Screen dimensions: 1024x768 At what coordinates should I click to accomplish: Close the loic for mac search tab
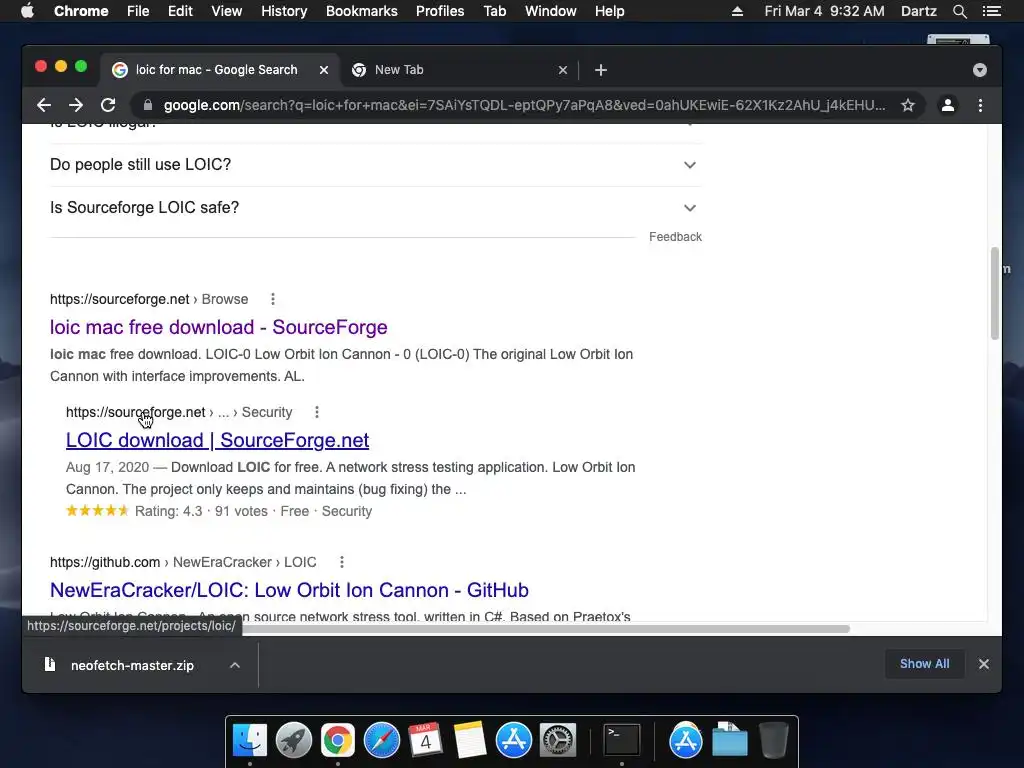pos(324,70)
